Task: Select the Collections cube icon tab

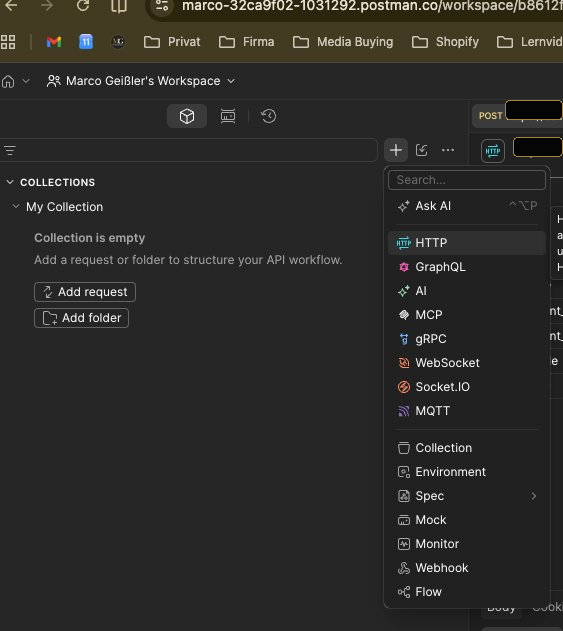Action: pos(187,116)
